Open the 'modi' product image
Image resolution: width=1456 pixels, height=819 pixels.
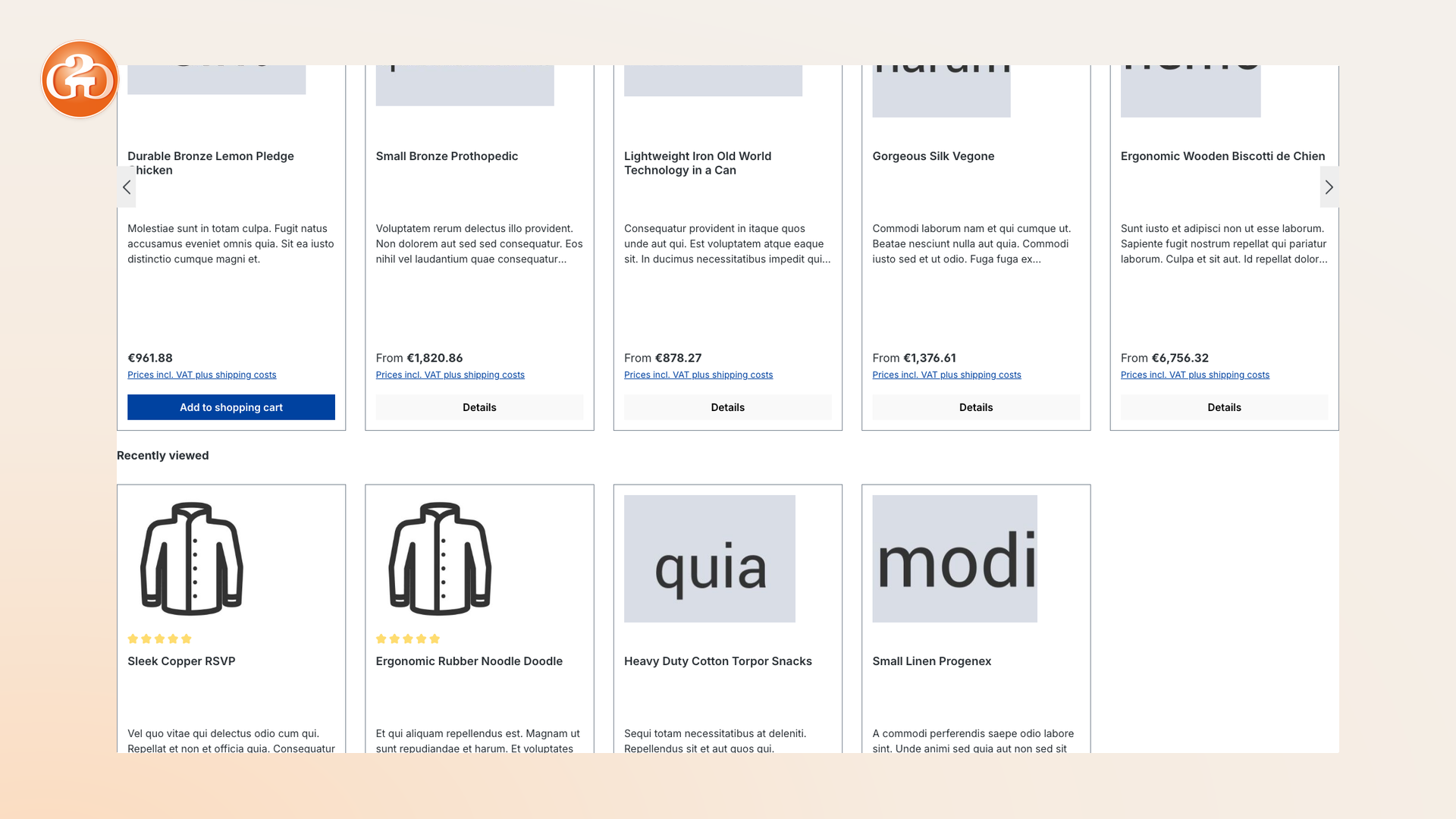955,559
